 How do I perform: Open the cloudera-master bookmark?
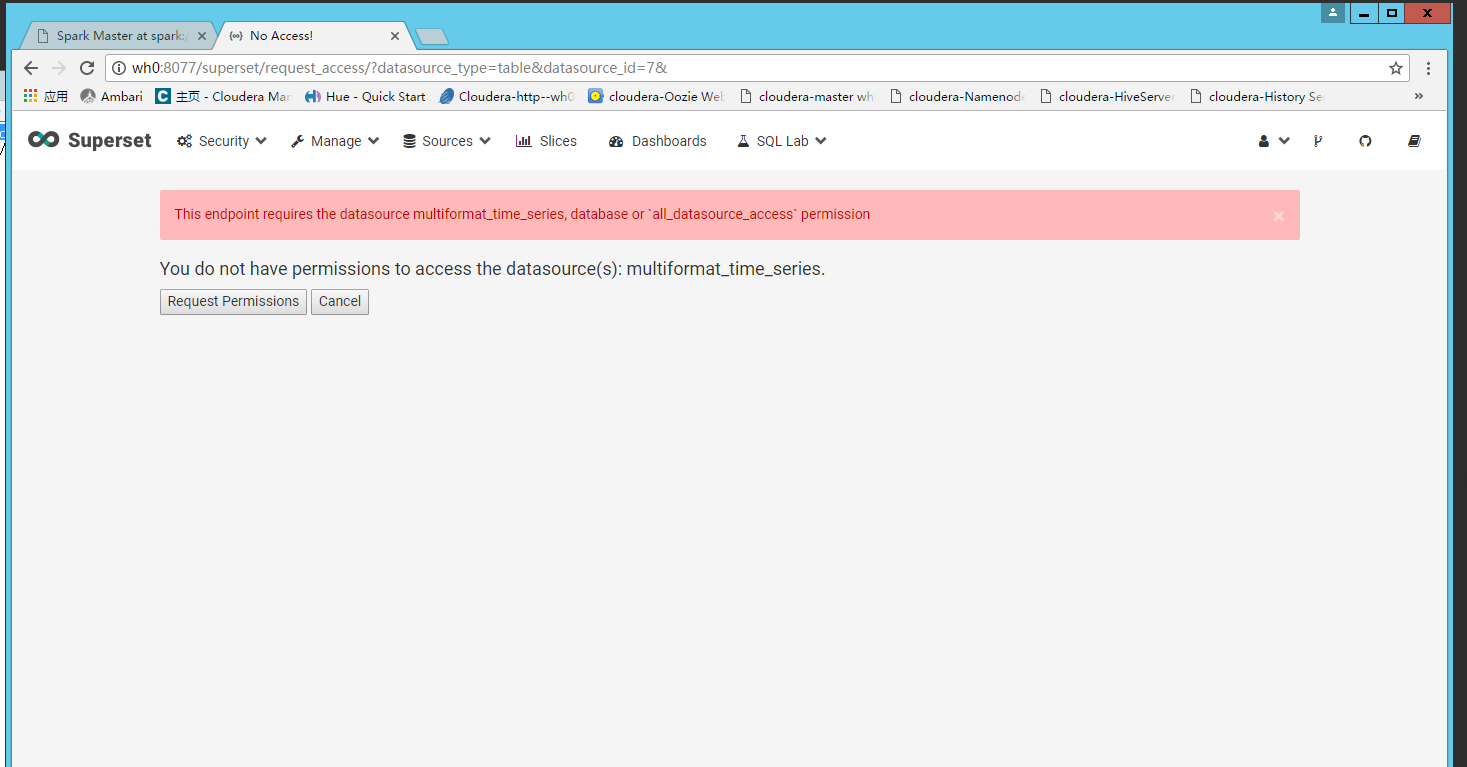(x=806, y=96)
